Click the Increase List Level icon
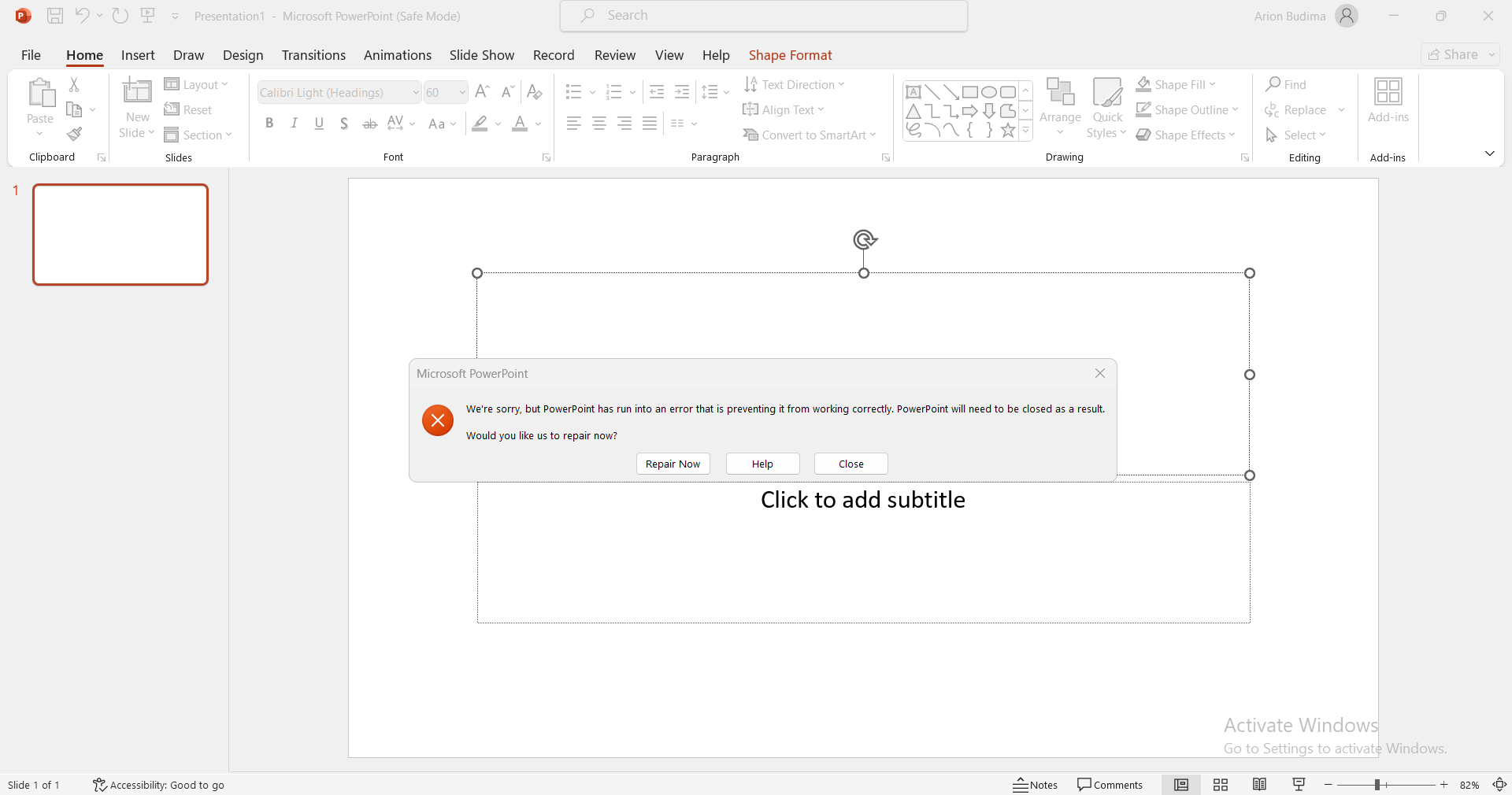 click(682, 92)
